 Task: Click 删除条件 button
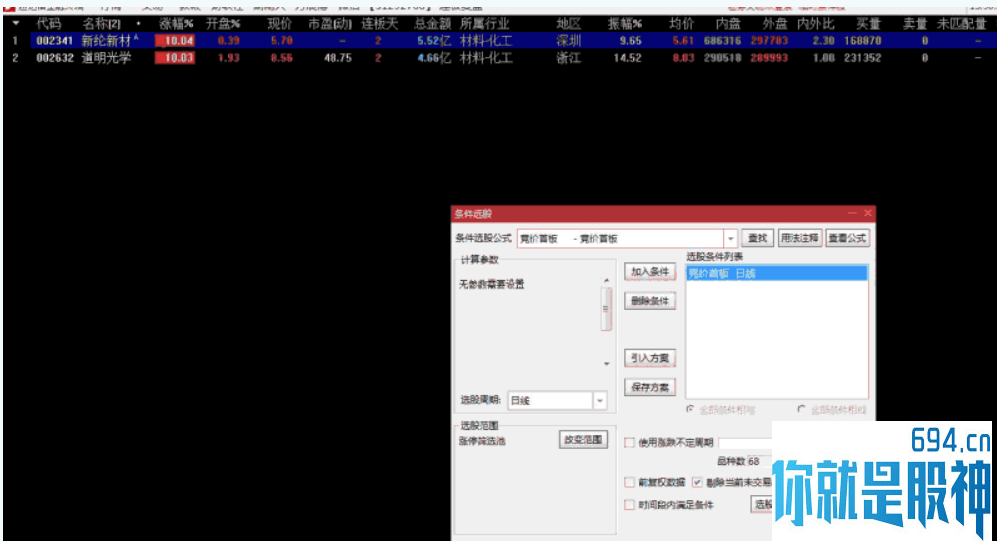pyautogui.click(x=650, y=301)
